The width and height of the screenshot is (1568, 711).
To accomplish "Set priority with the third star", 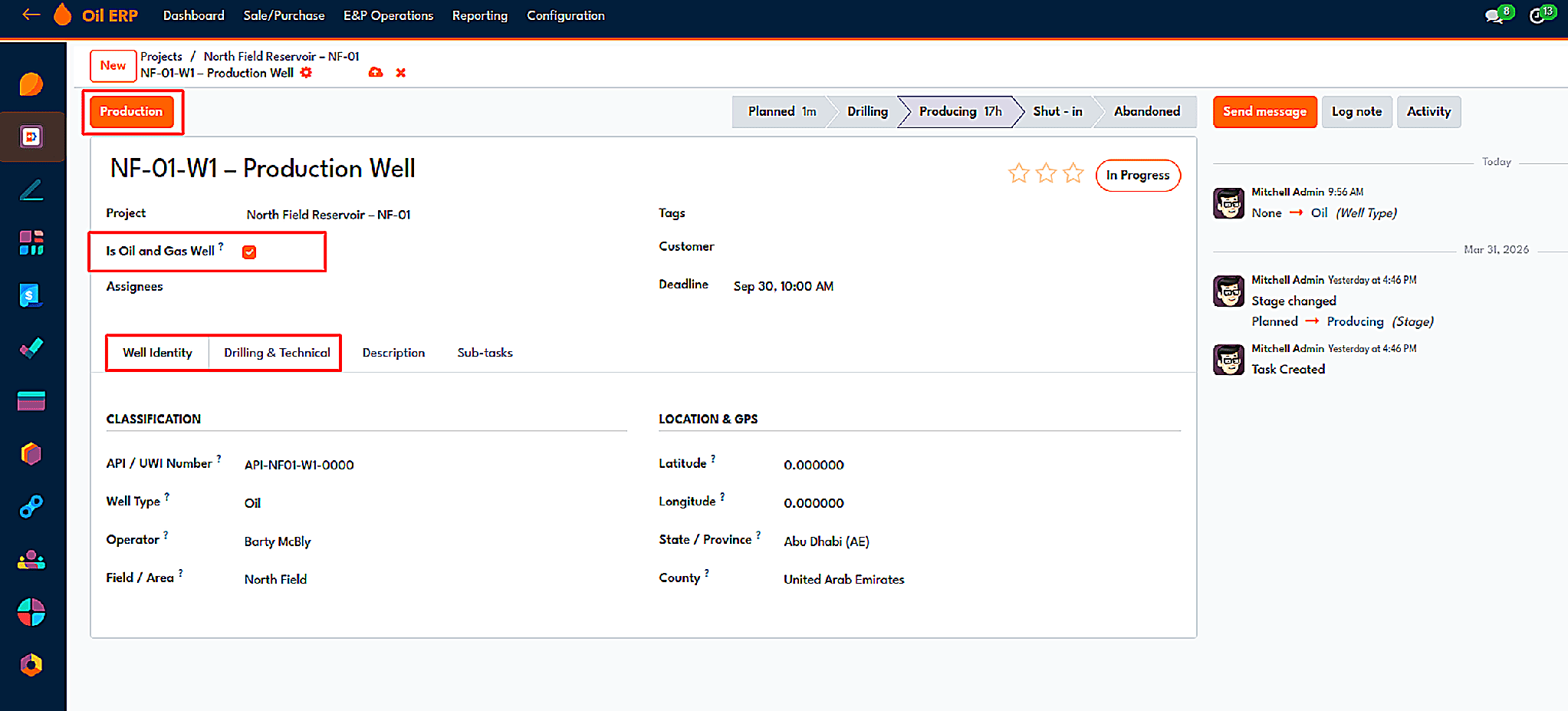I will click(x=1073, y=173).
